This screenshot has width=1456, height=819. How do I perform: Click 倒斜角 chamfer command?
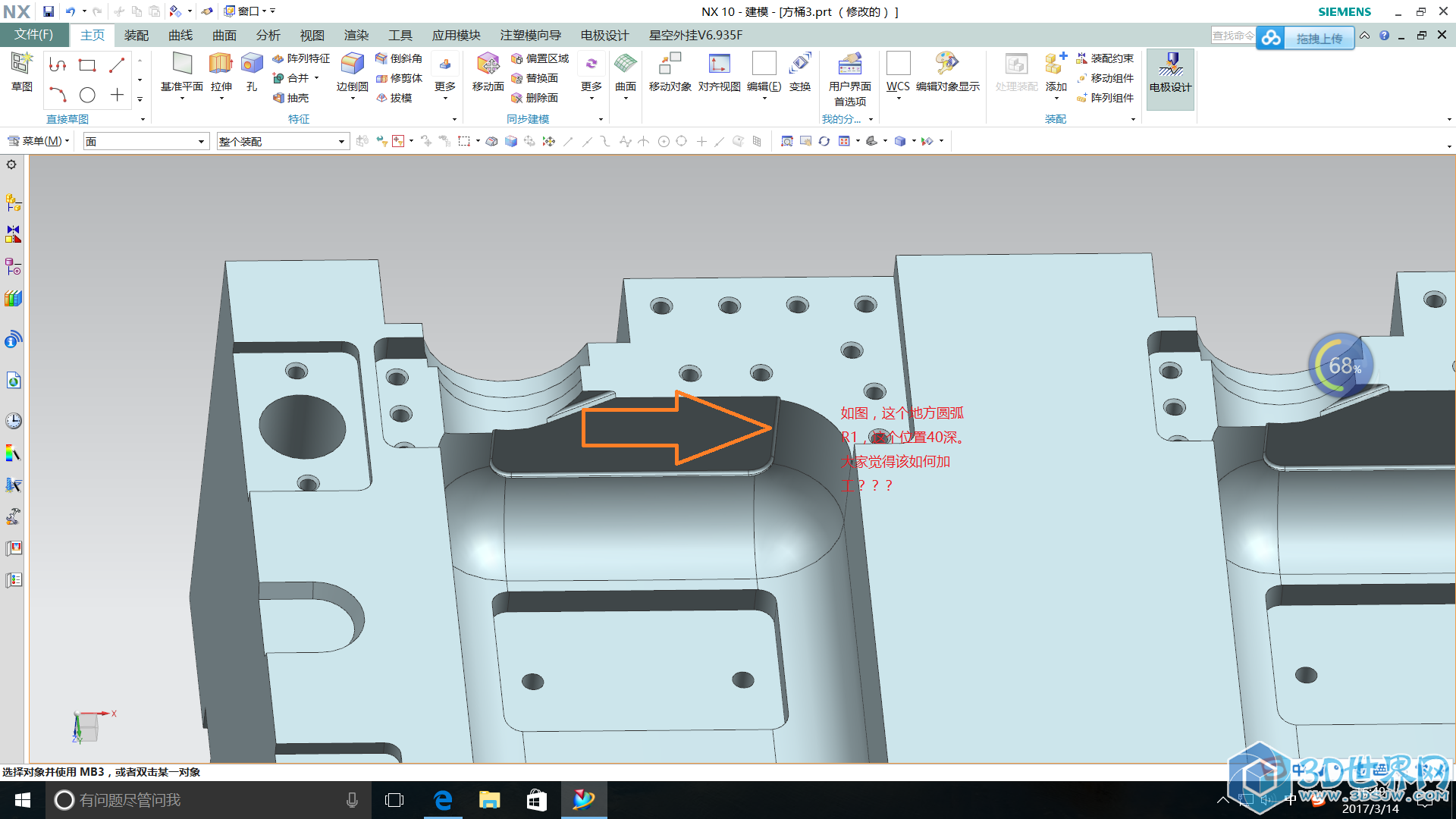coord(399,58)
